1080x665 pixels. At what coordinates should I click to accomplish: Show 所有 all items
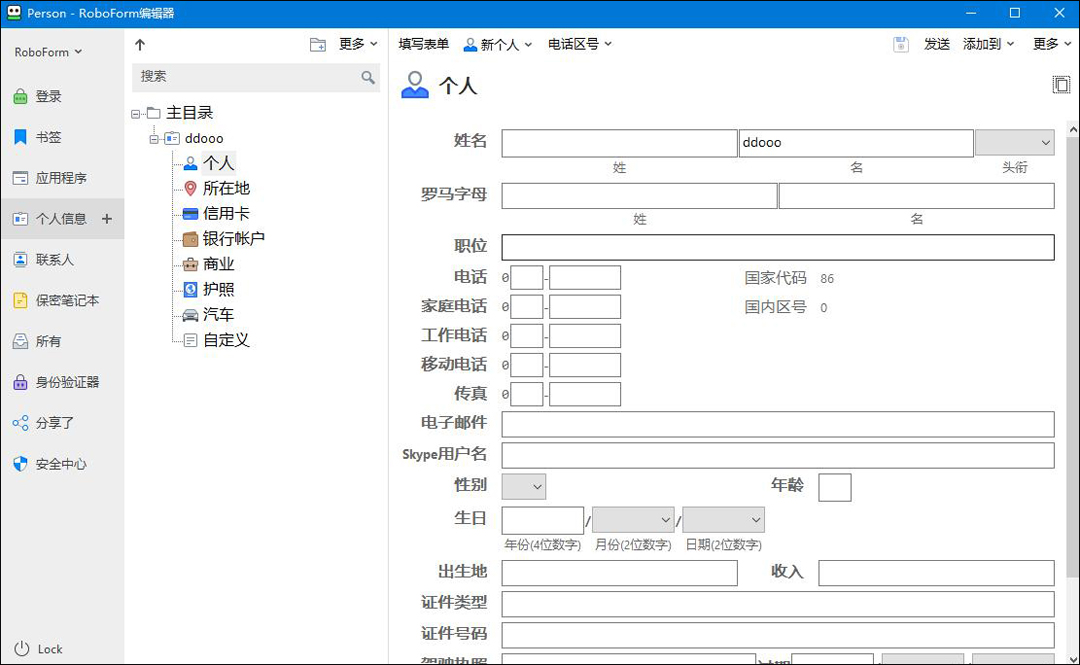coord(38,341)
